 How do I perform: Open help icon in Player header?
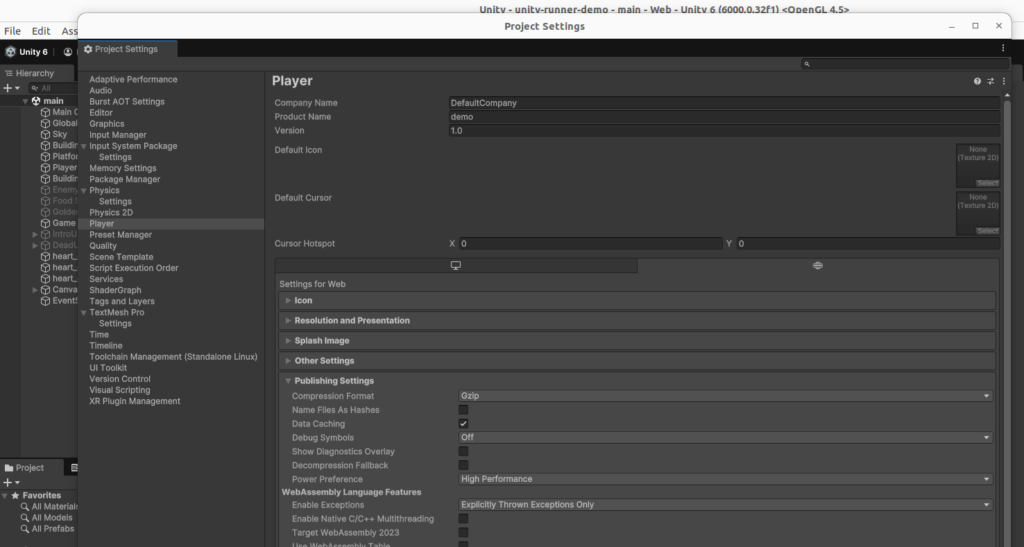tap(977, 82)
